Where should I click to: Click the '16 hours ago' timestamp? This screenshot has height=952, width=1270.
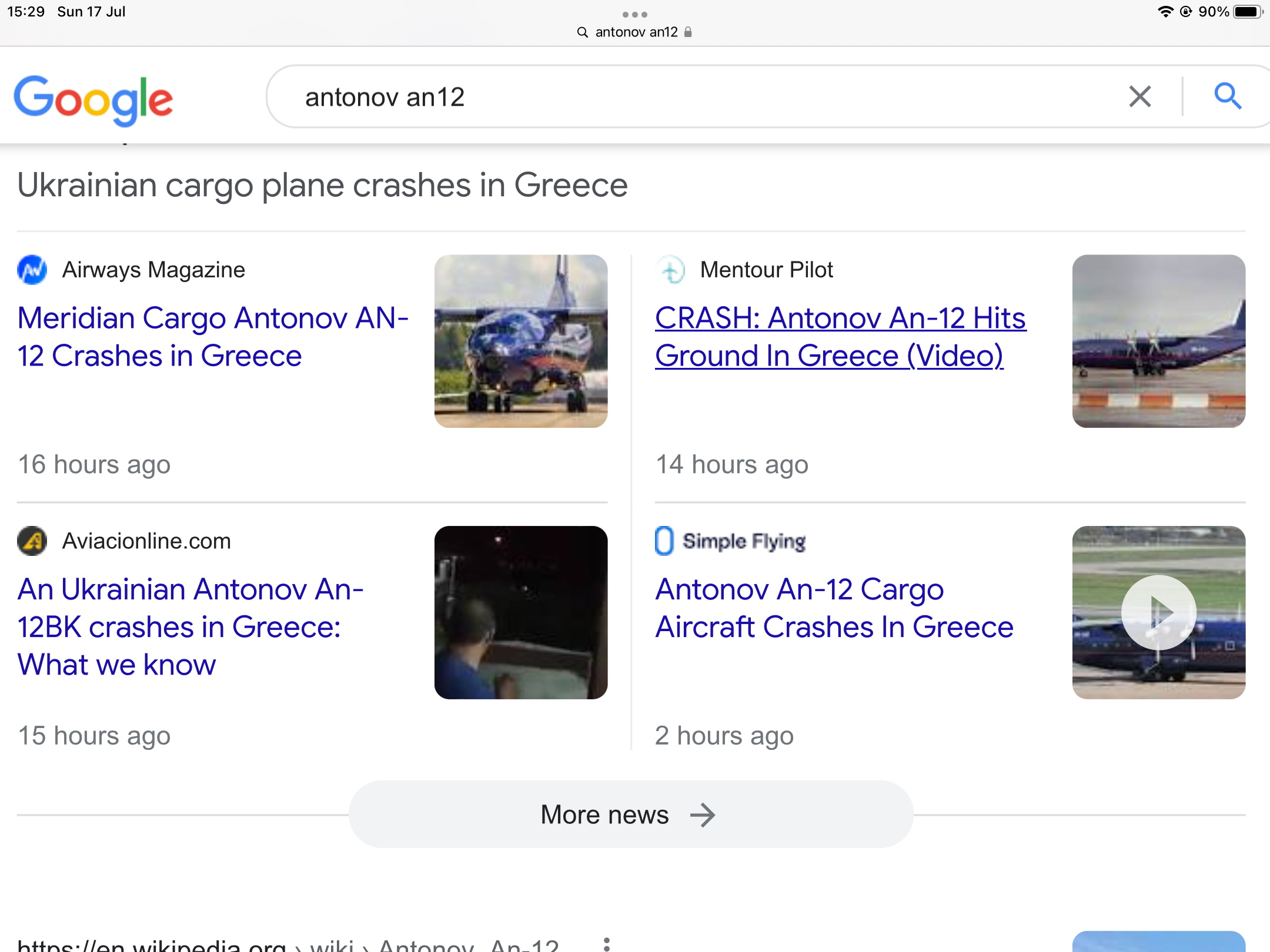point(94,464)
